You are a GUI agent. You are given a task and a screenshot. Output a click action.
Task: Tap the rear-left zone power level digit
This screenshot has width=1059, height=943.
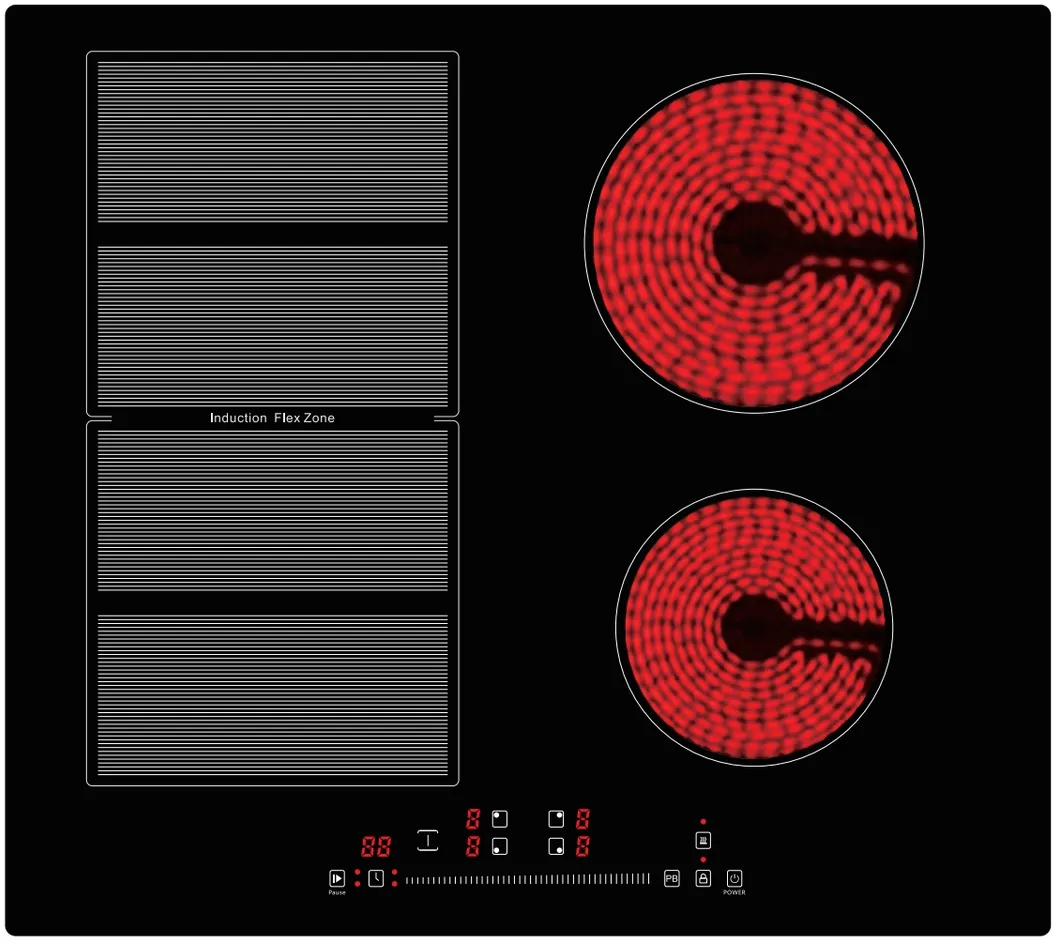473,819
